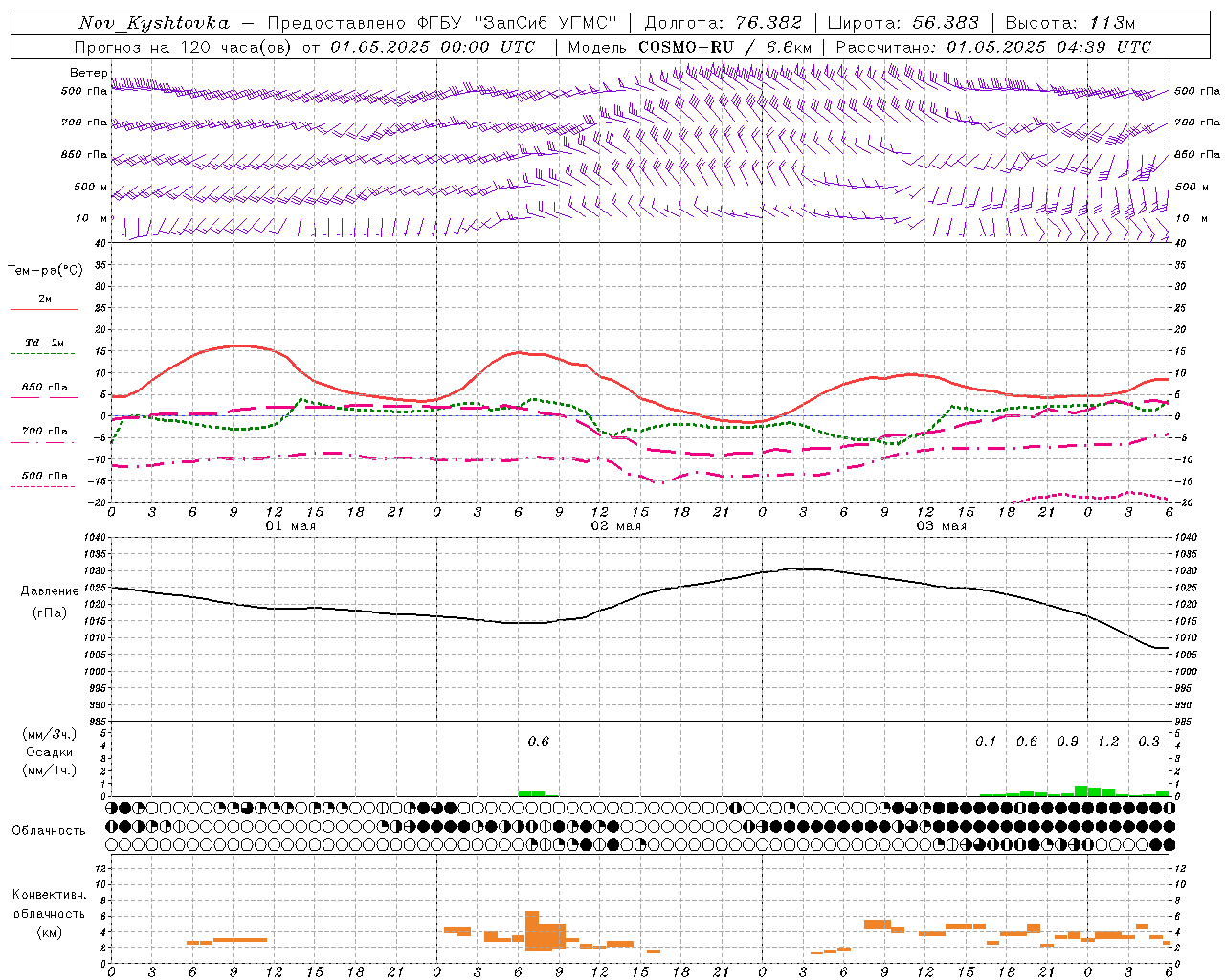
Task: Click the elevation text Высота: 113м
Action: coord(1070,23)
